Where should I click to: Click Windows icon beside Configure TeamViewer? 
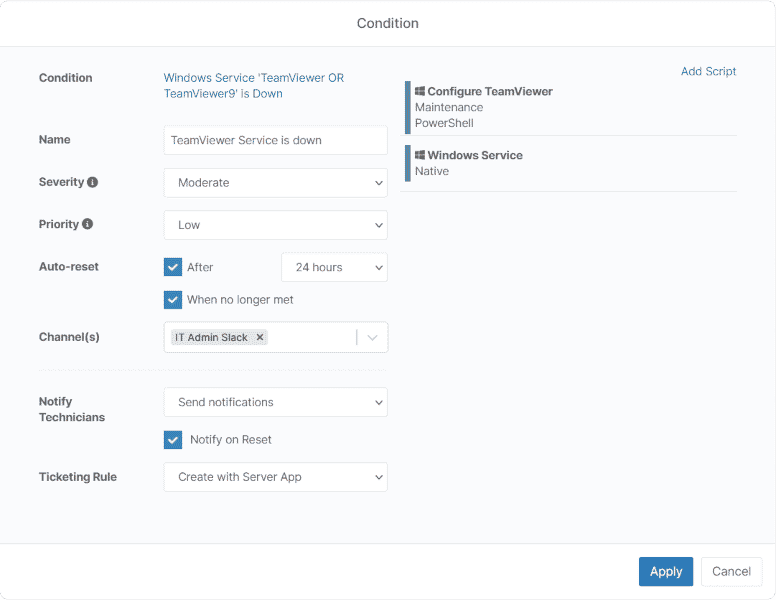420,92
